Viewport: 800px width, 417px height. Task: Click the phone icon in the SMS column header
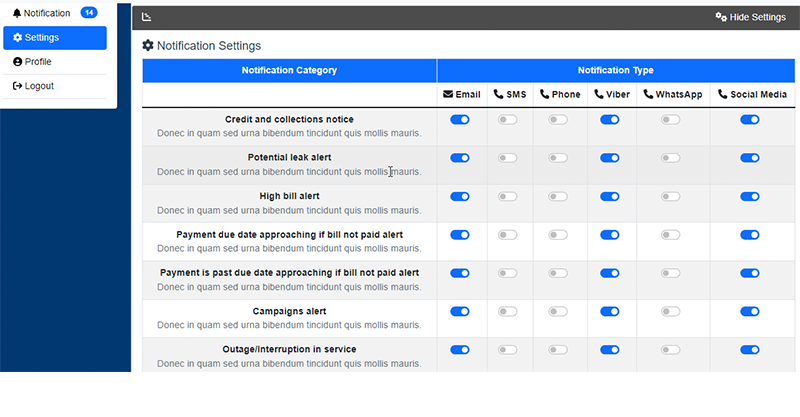[498, 94]
